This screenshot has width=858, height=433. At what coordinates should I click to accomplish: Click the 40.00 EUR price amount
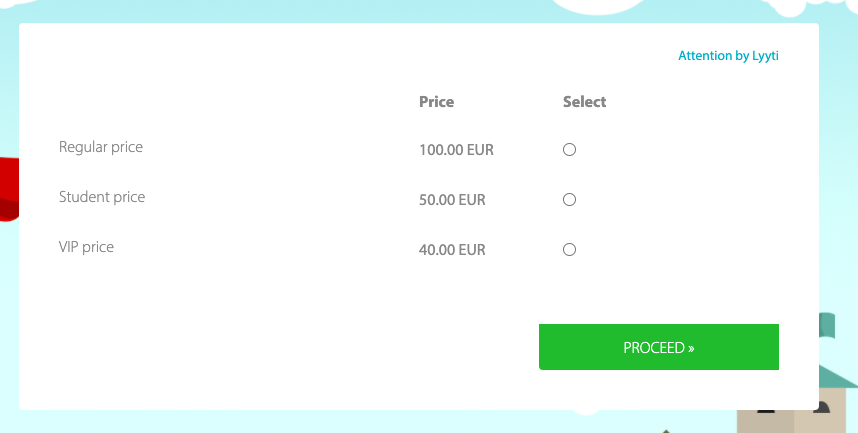(x=452, y=250)
